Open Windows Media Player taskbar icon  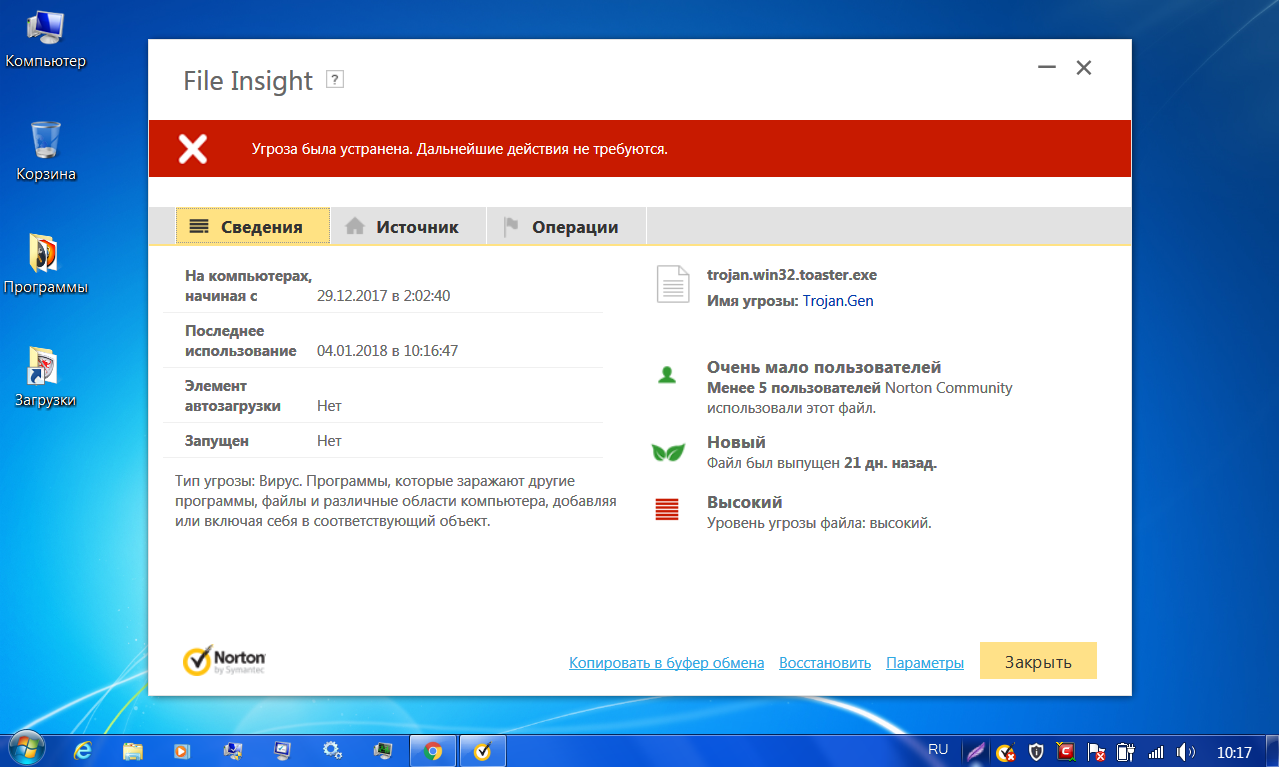click(182, 750)
